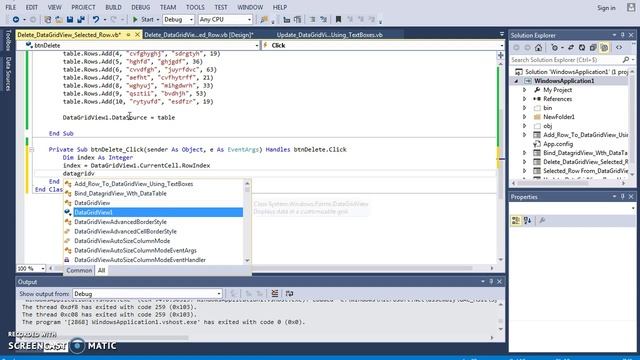
Task: Click the Sign in link
Action: click(x=606, y=8)
